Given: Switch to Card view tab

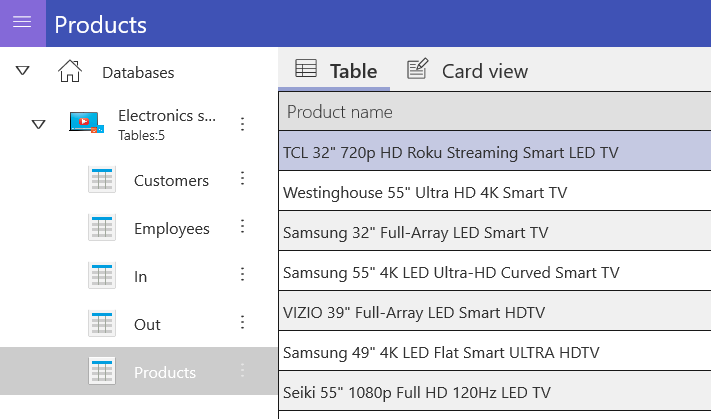Looking at the screenshot, I should 467,70.
